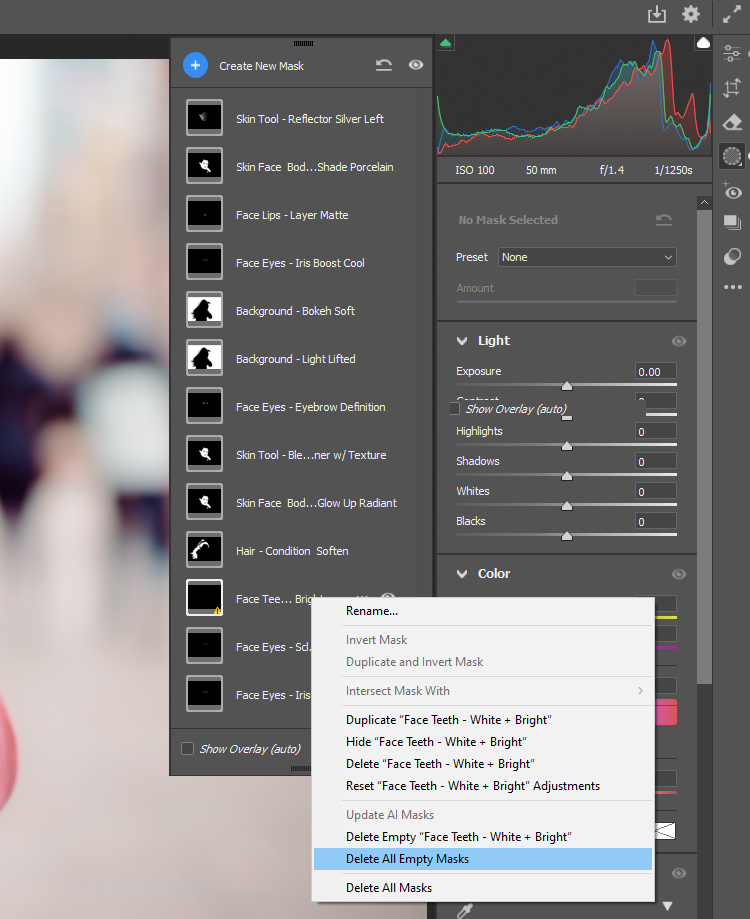This screenshot has width=750, height=919.
Task: Select the Healing eraser tool
Action: coord(732,122)
